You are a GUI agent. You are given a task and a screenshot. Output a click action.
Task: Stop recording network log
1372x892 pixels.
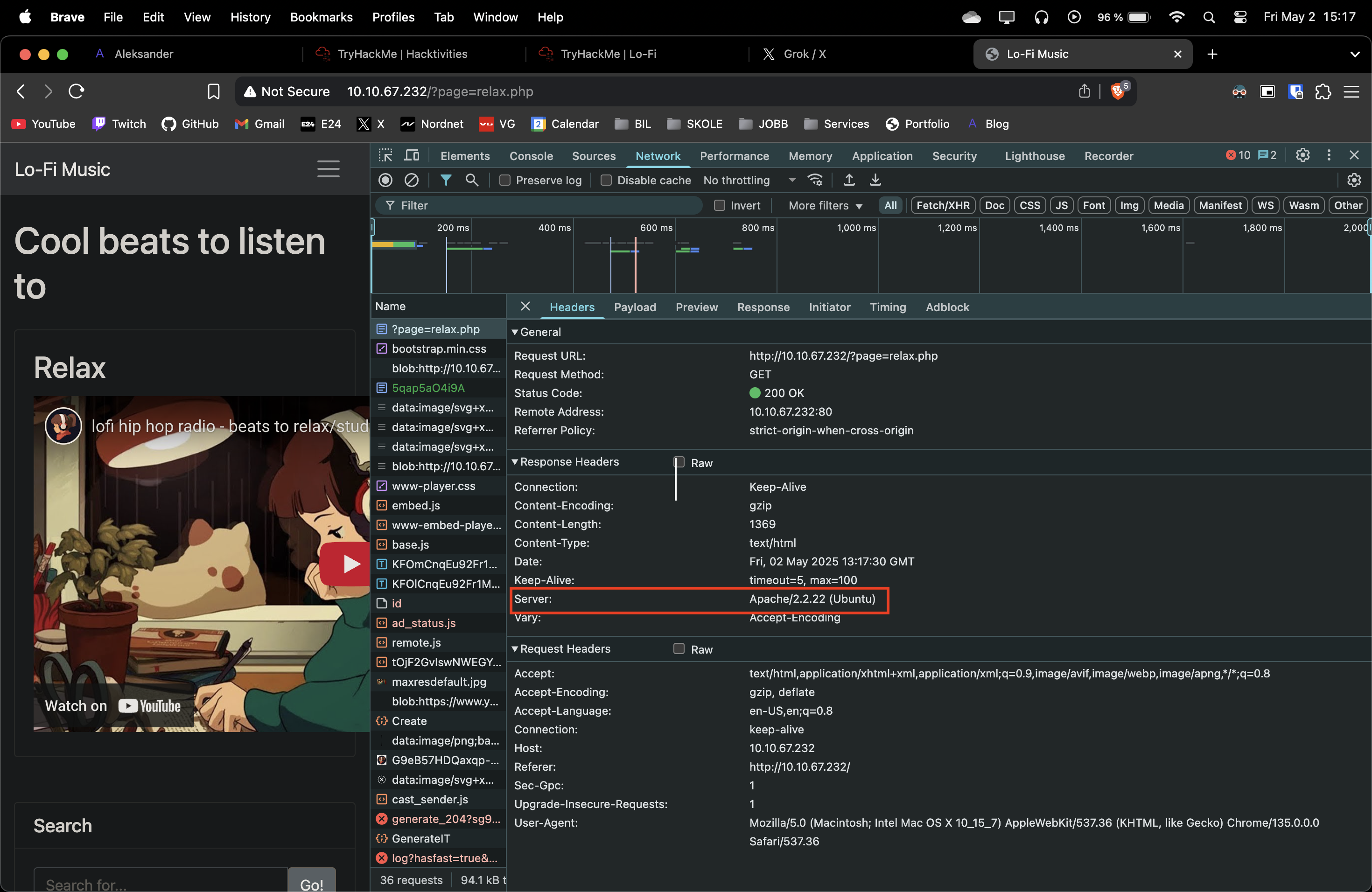pos(385,181)
